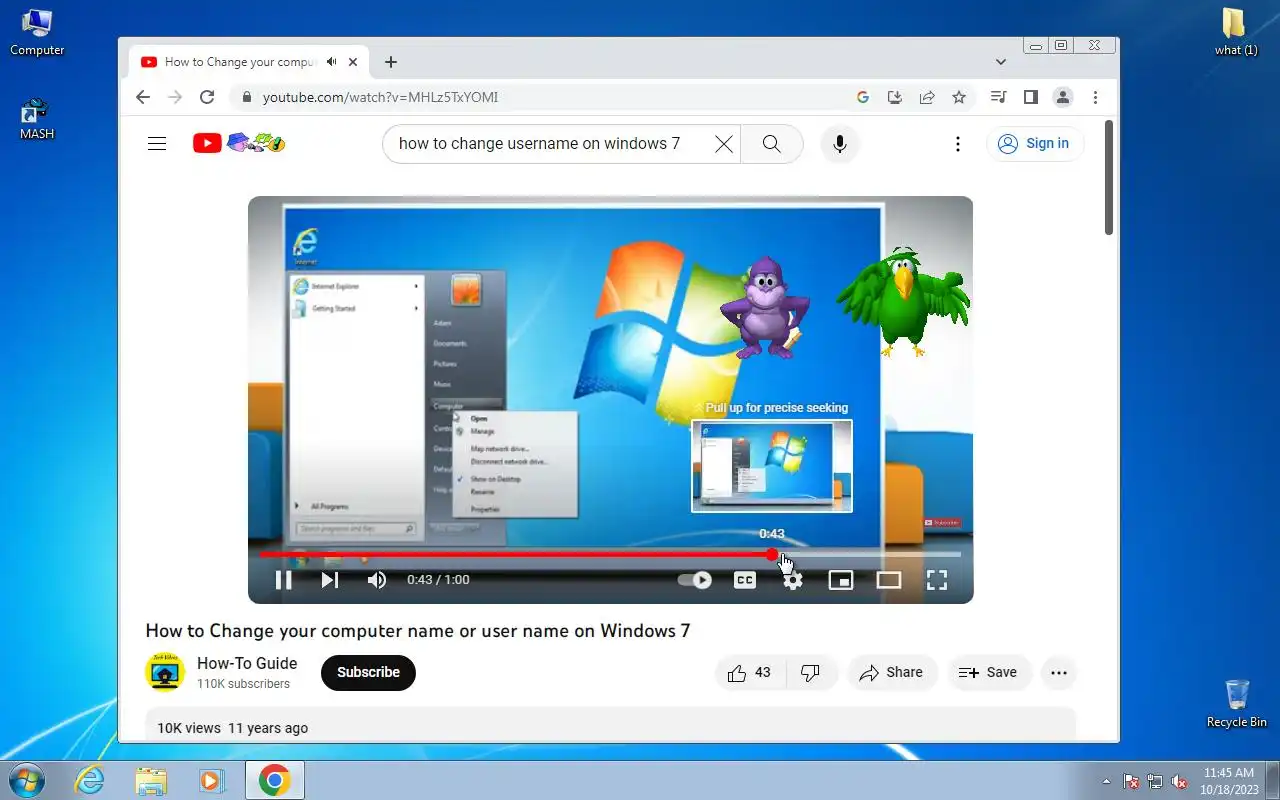This screenshot has width=1280, height=800.
Task: Enable the miniplayer
Action: point(841,580)
